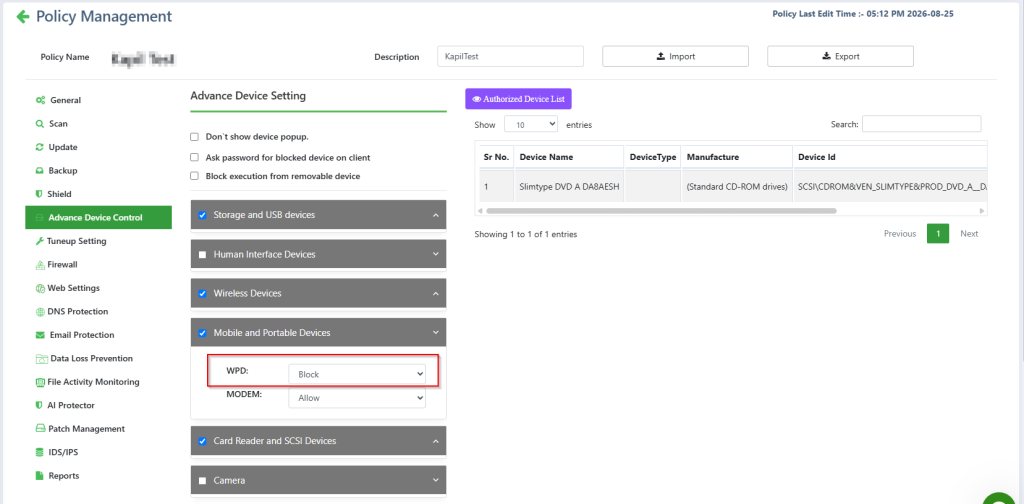The width and height of the screenshot is (1024, 504).
Task: Click the Email Protection envelope icon
Action: pyautogui.click(x=40, y=335)
